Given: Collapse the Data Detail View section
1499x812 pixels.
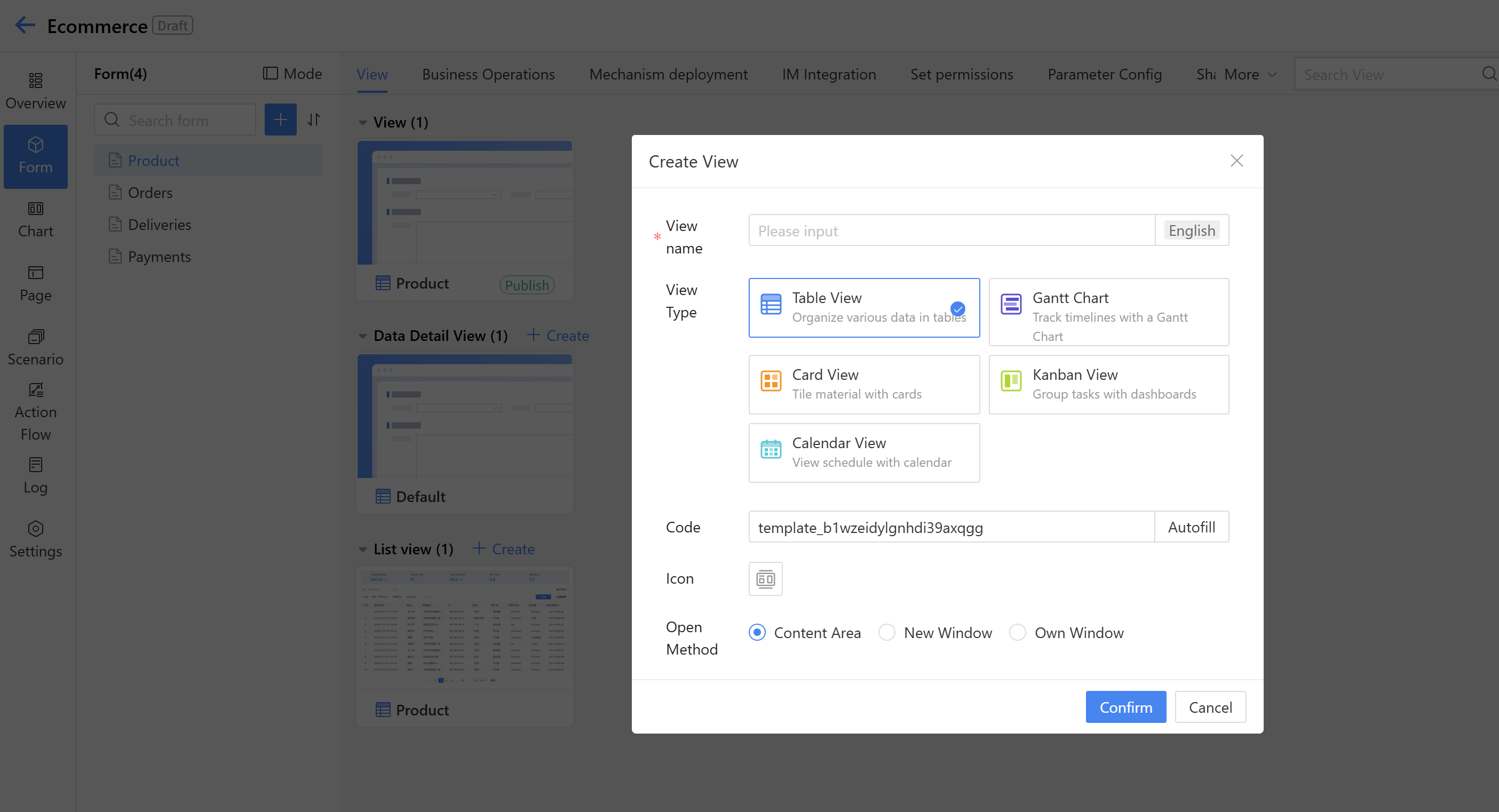Looking at the screenshot, I should [x=363, y=336].
